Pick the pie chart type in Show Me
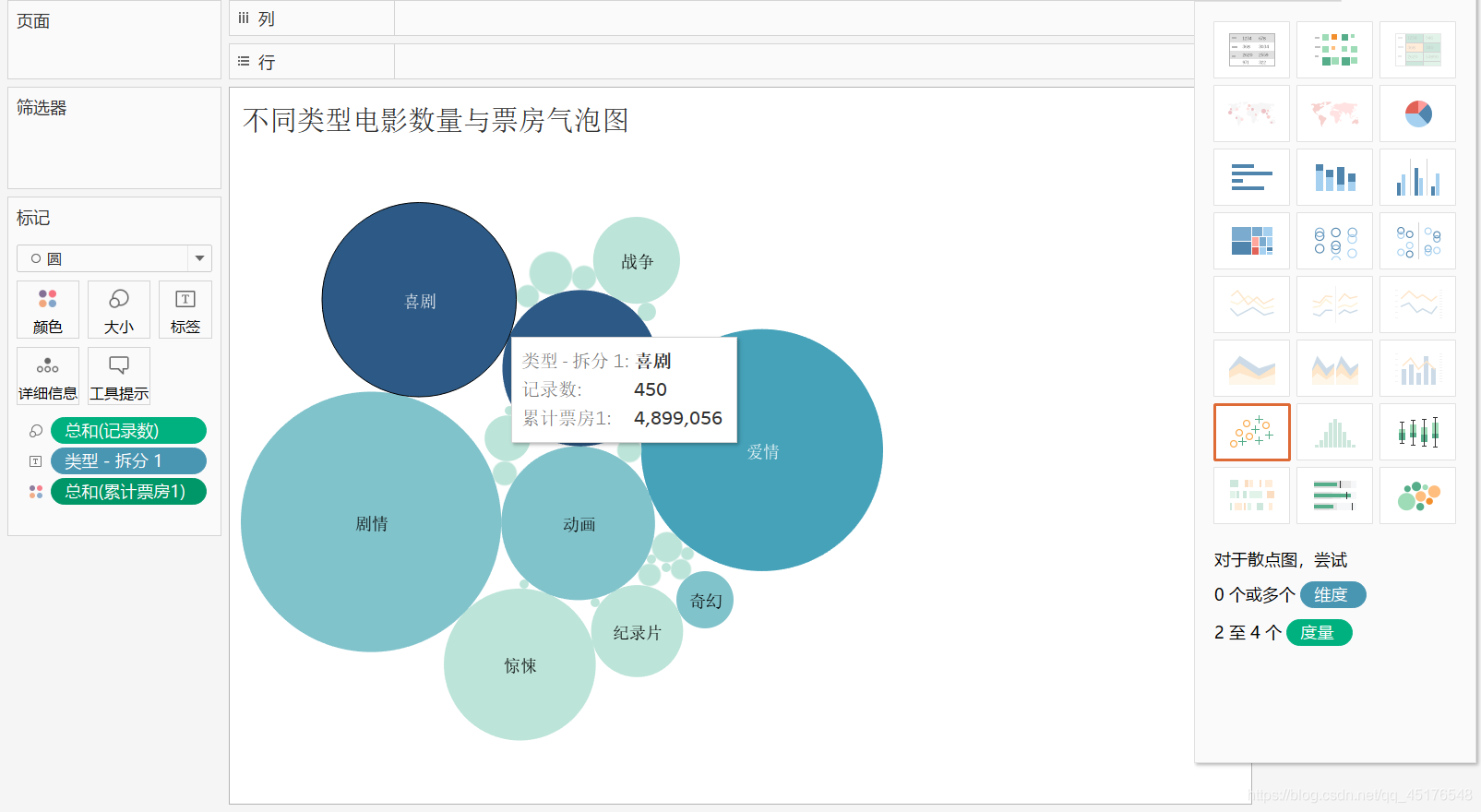The height and width of the screenshot is (812, 1481). pyautogui.click(x=1417, y=113)
